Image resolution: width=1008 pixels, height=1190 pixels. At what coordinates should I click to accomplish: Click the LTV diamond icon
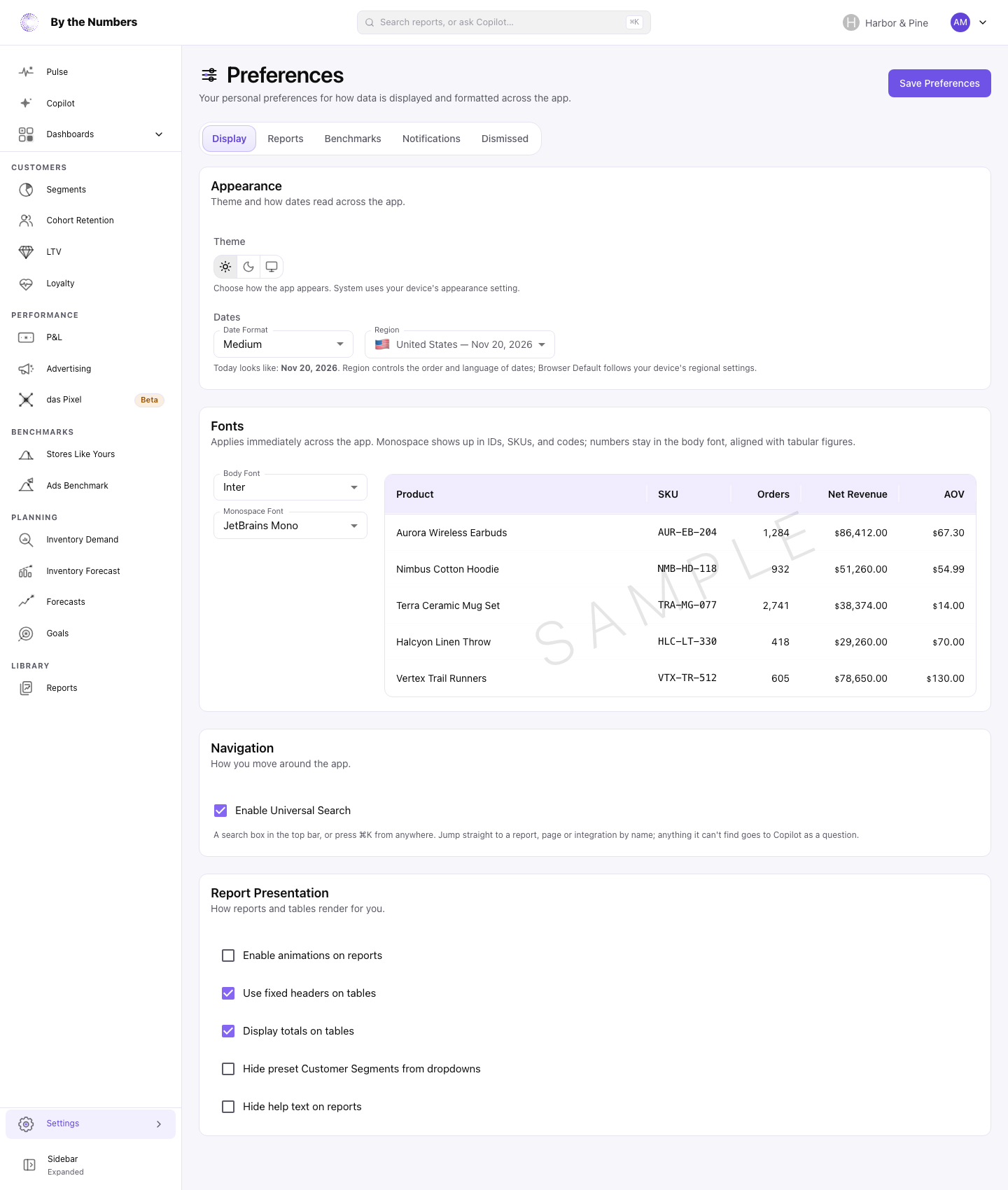click(26, 252)
